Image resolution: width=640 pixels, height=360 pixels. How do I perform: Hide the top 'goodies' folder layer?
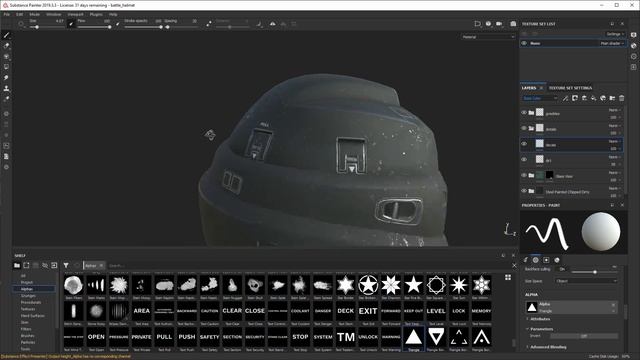click(x=524, y=113)
